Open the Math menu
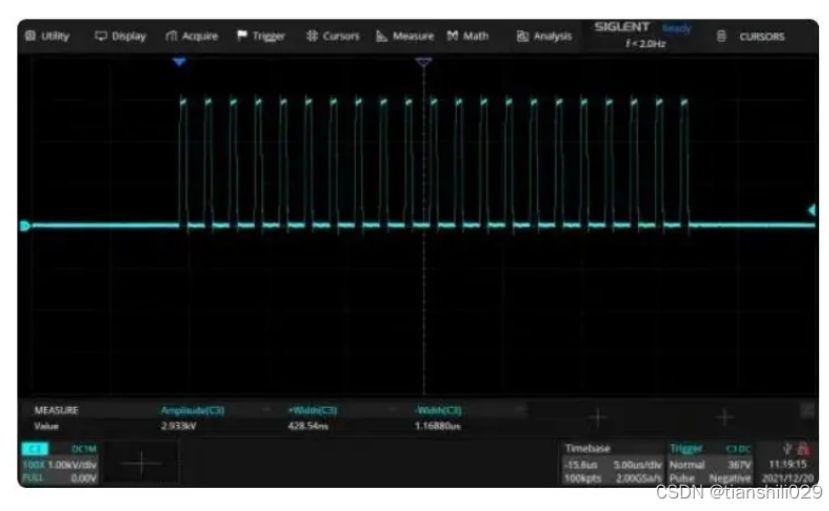829x511 pixels. pyautogui.click(x=468, y=36)
